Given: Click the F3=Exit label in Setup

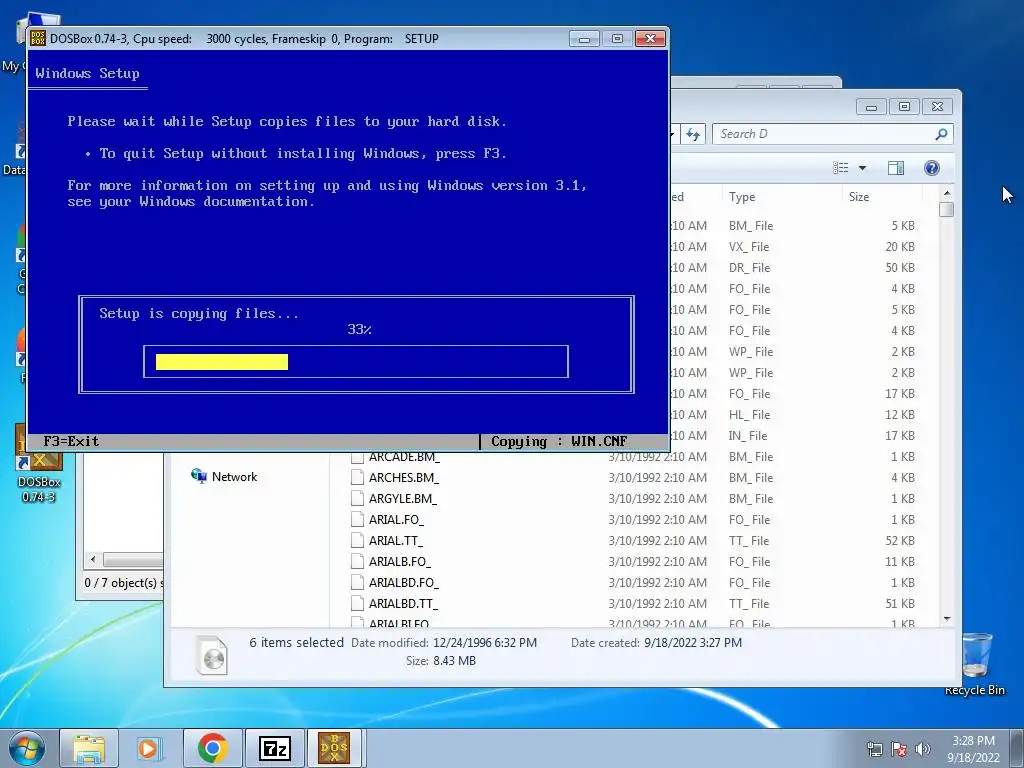Looking at the screenshot, I should pyautogui.click(x=71, y=441).
